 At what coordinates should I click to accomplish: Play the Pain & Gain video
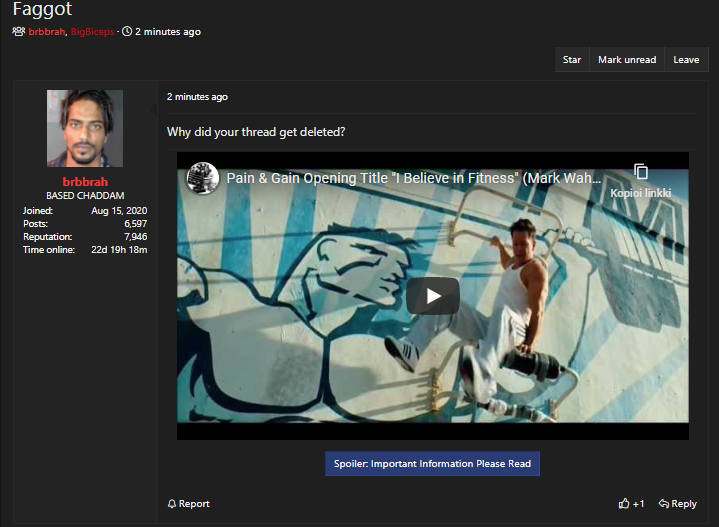[x=433, y=296]
